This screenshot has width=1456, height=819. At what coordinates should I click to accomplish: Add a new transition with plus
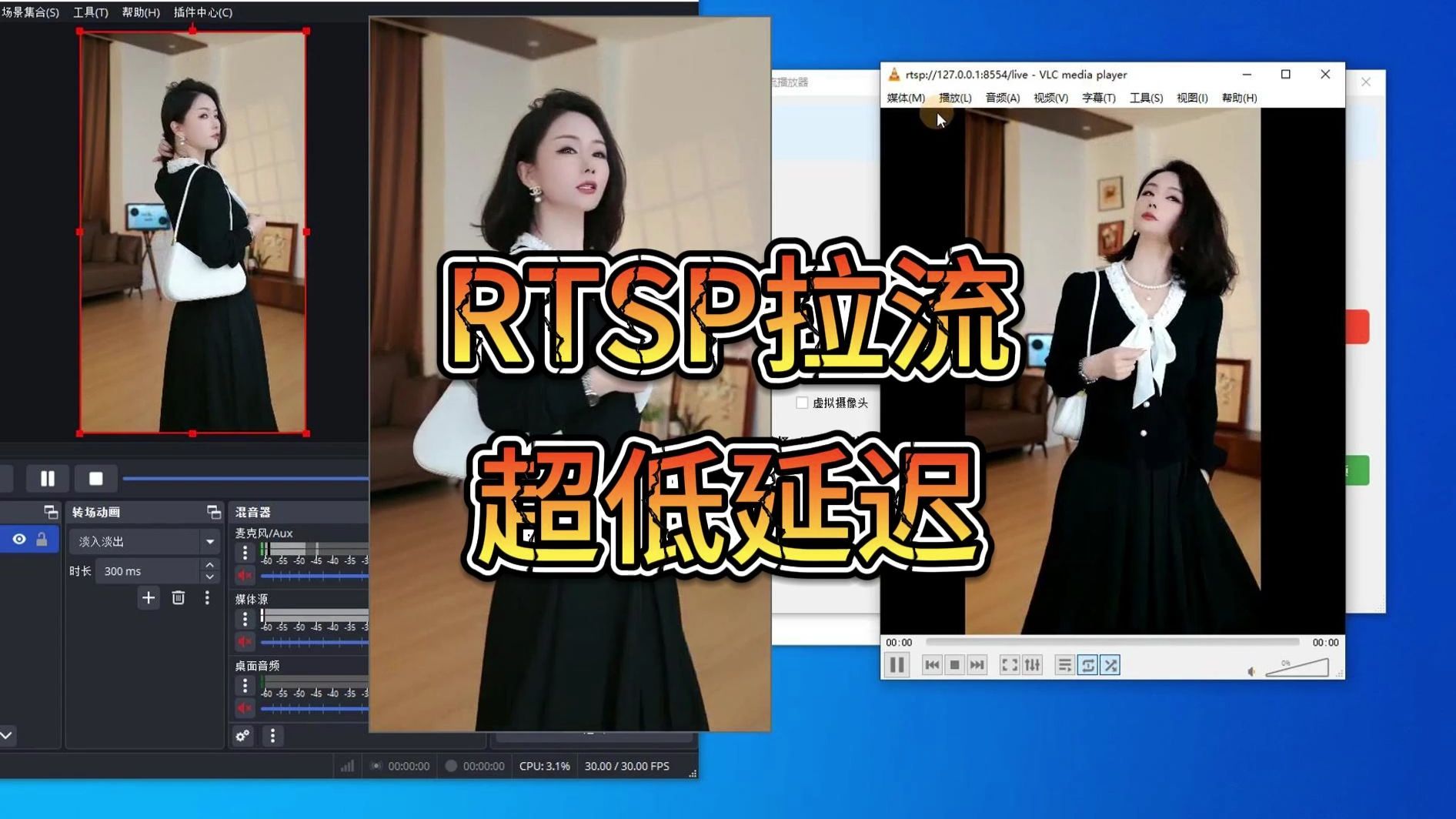149,597
